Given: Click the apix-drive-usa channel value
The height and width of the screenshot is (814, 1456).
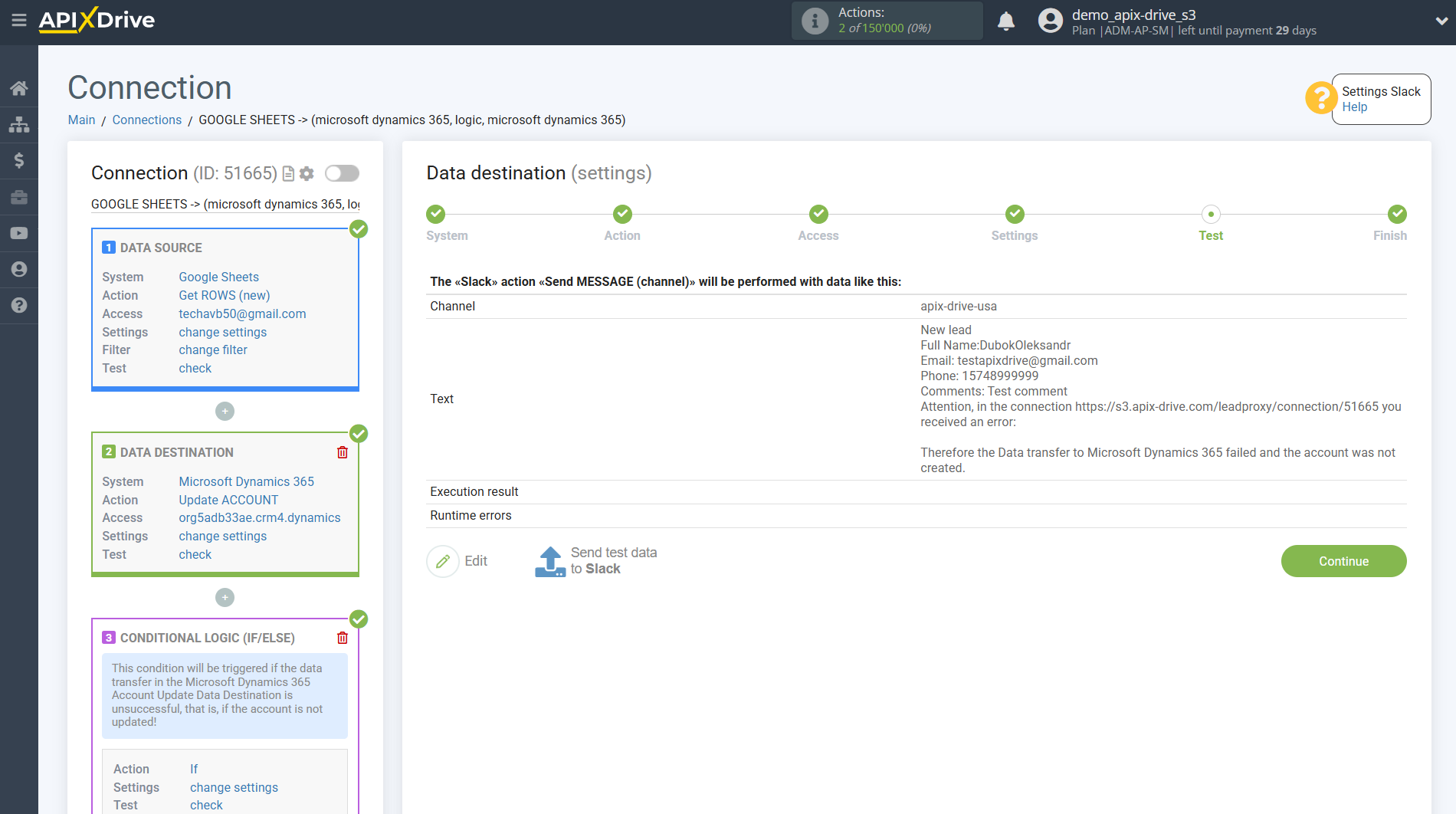Looking at the screenshot, I should coord(959,307).
